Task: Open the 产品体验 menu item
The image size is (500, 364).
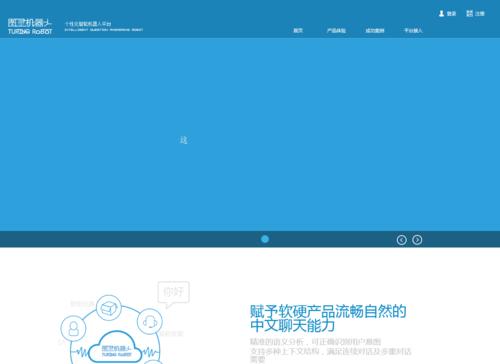Action: tap(336, 30)
